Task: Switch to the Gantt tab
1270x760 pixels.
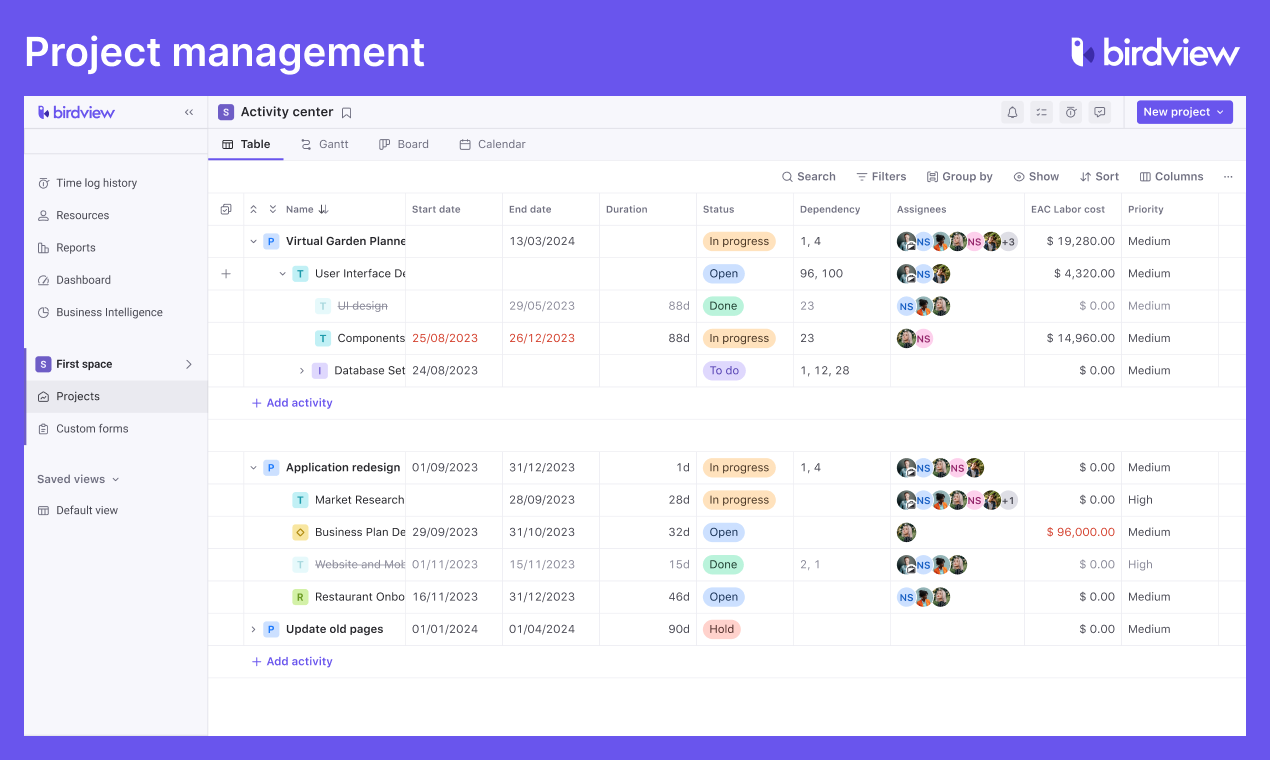Action: point(324,144)
